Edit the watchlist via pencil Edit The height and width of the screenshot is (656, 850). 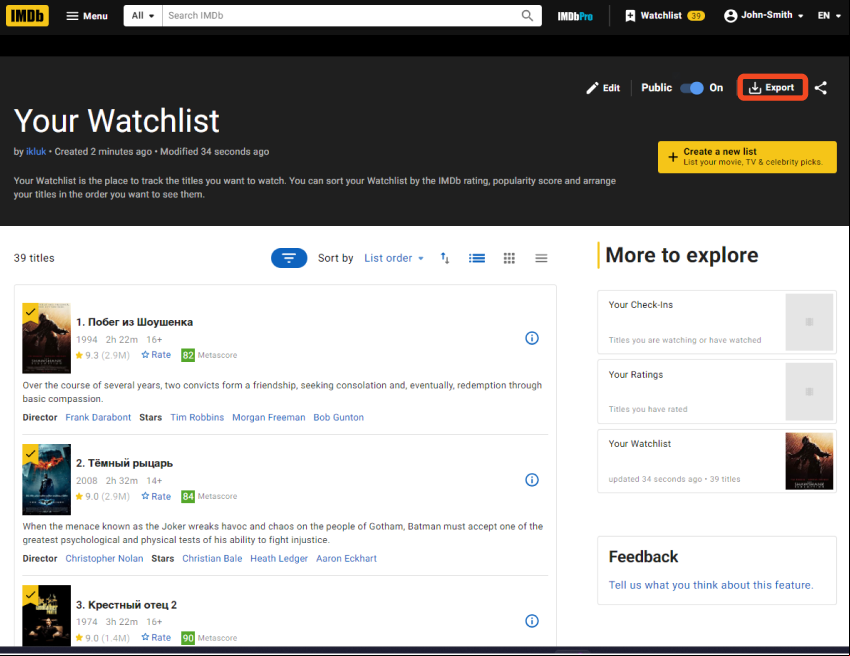tap(603, 88)
